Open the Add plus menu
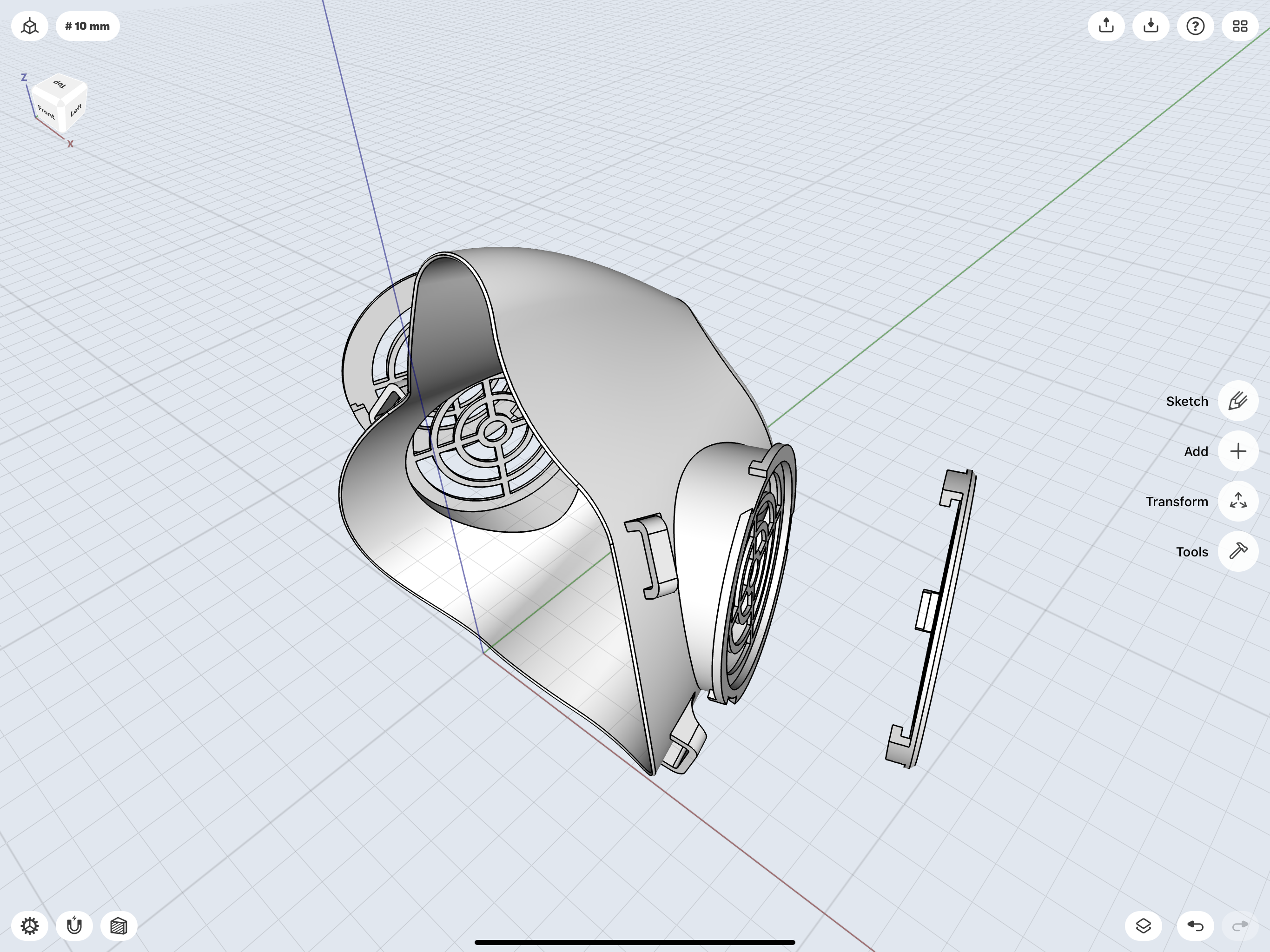Screen dimensions: 1270x952 pyautogui.click(x=1238, y=451)
